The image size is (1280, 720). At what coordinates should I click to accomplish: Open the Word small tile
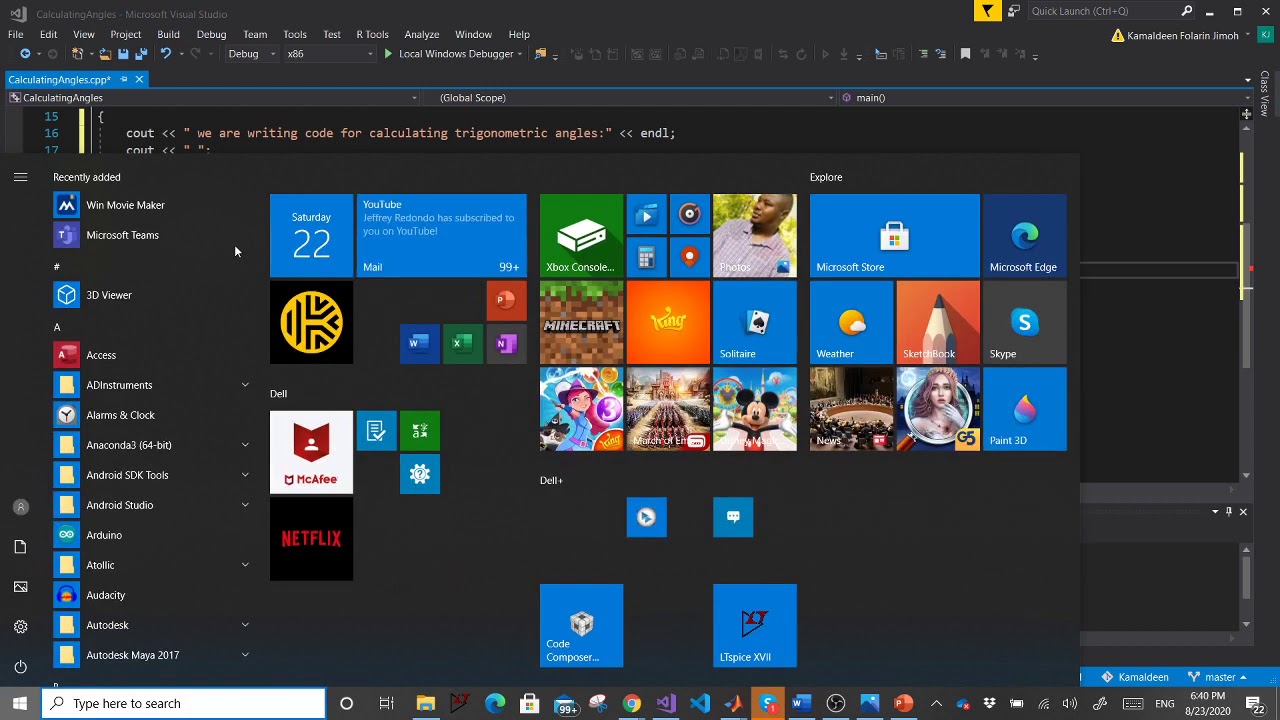tap(419, 344)
